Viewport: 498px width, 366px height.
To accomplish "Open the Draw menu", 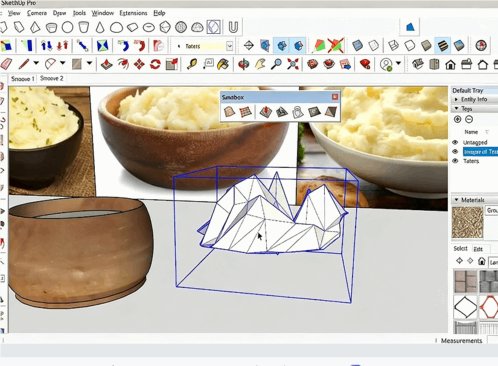I will point(59,13).
